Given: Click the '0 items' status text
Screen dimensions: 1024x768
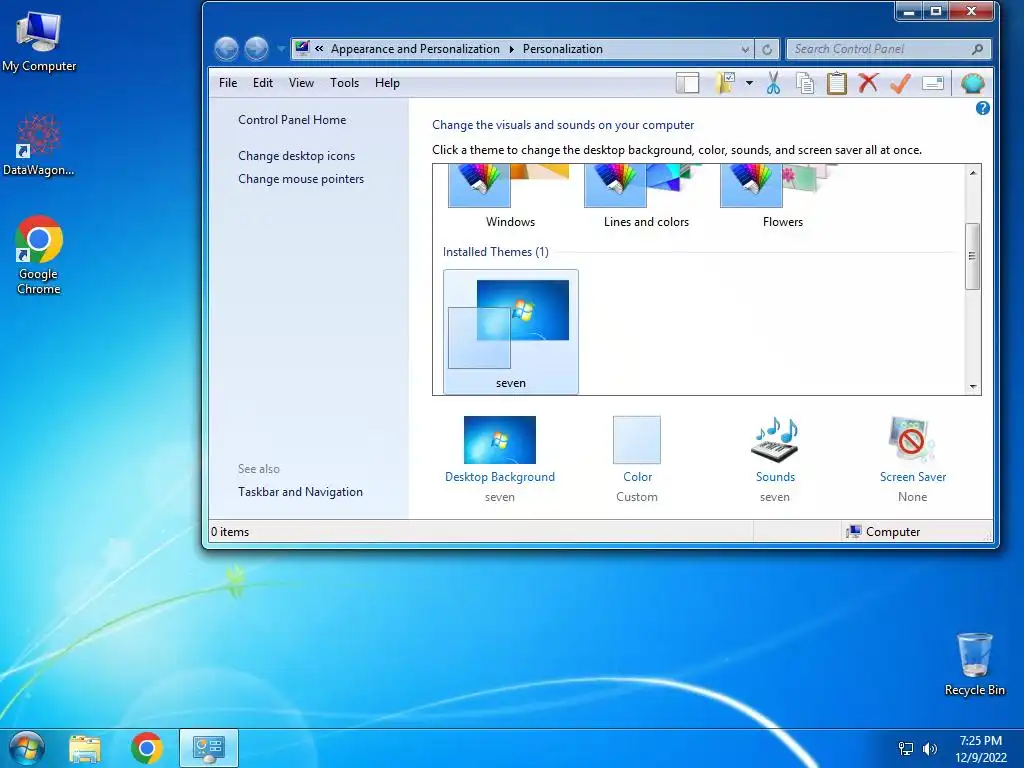Looking at the screenshot, I should [x=230, y=532].
